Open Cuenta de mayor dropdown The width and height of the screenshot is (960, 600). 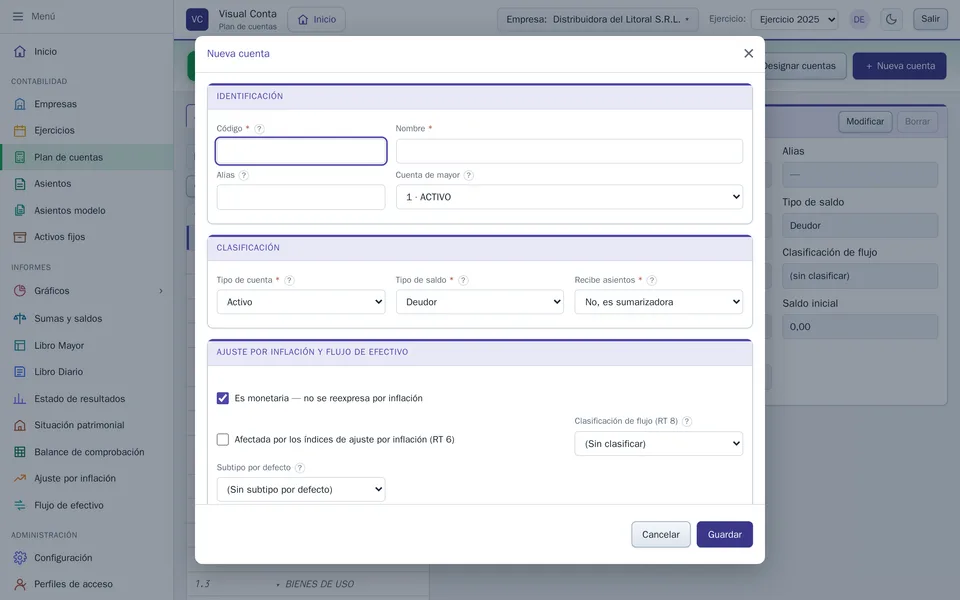[x=569, y=197]
